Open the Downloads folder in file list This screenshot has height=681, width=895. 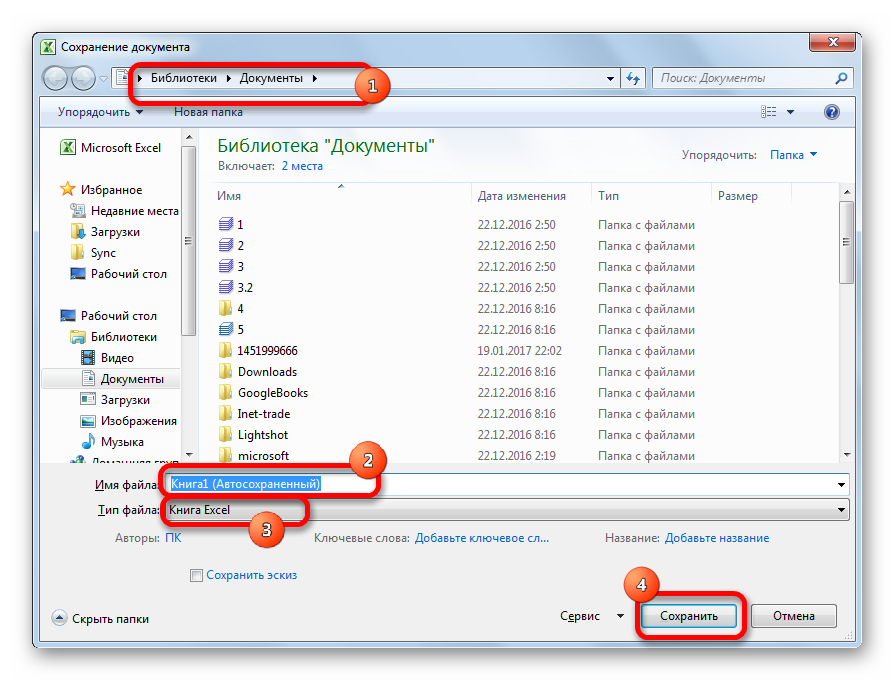(267, 372)
